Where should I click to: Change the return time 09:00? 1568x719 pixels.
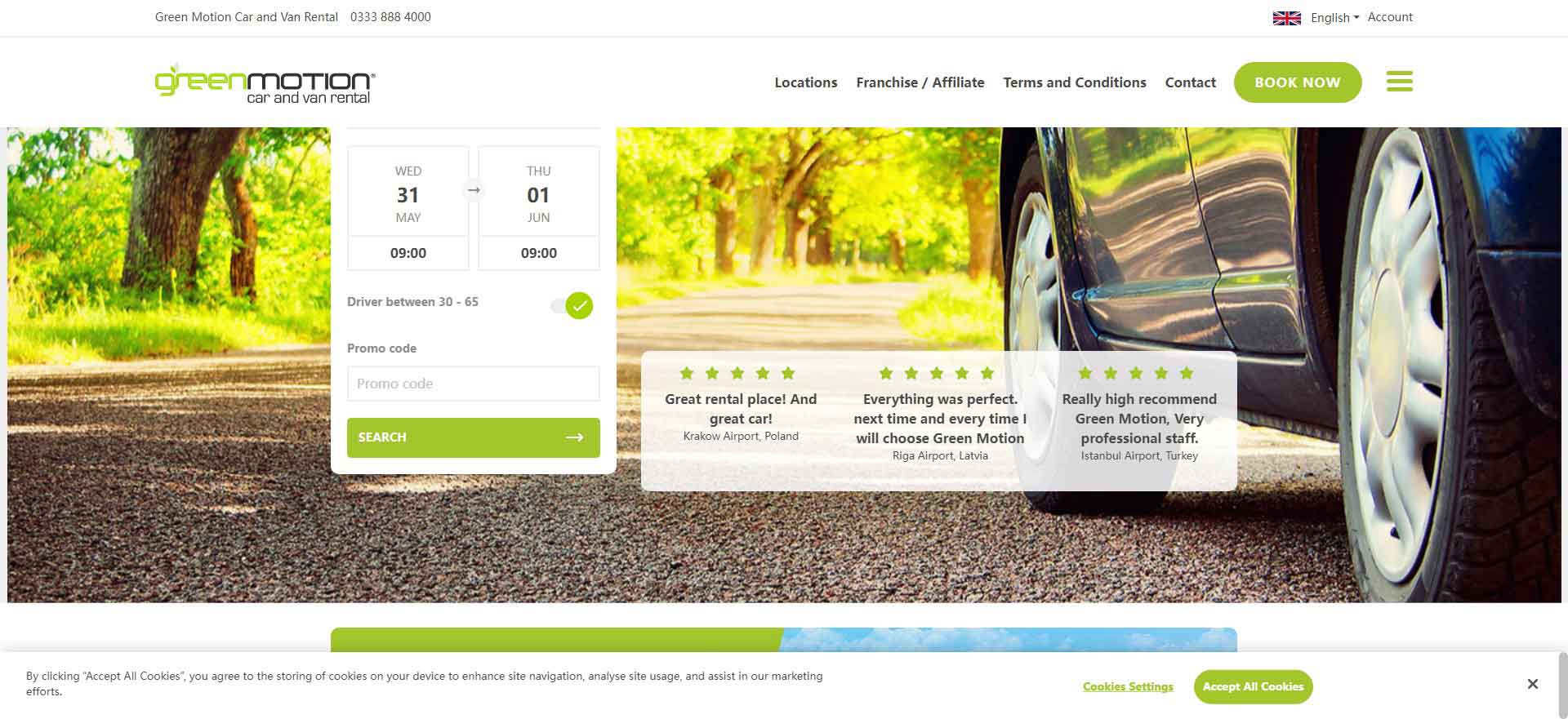tap(539, 253)
